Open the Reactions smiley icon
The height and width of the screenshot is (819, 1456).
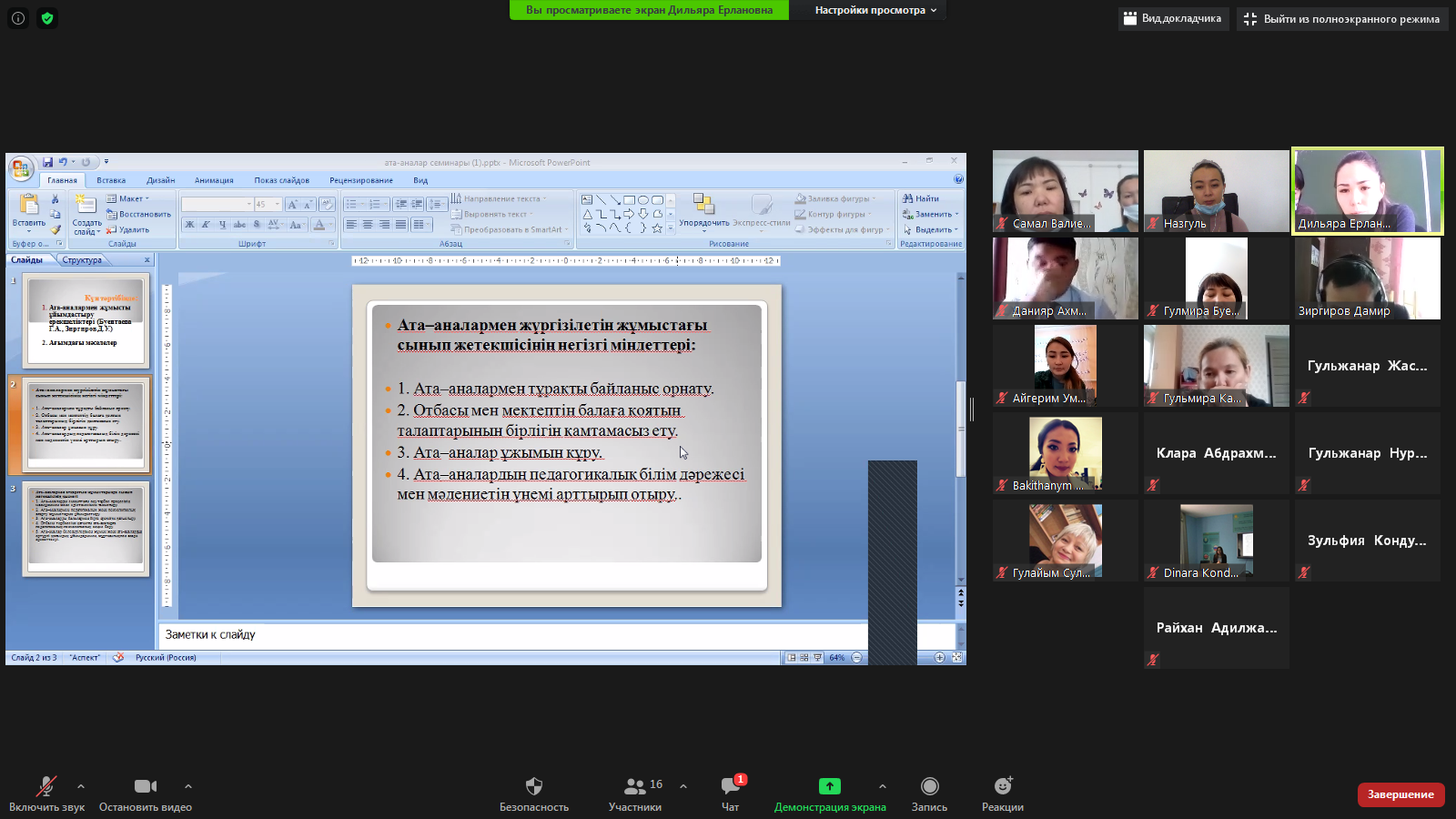point(1003,786)
